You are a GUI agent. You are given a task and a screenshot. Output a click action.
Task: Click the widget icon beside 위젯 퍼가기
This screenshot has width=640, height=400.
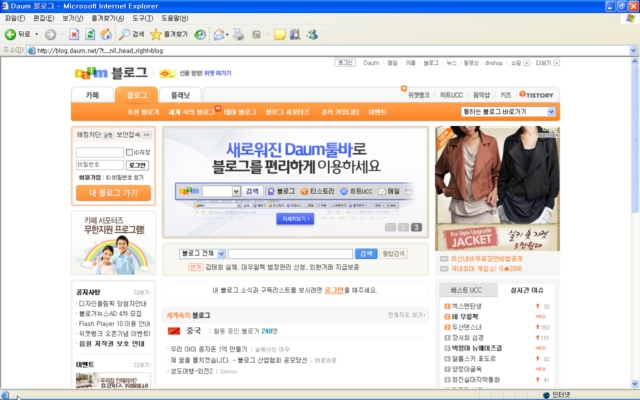pos(167,73)
